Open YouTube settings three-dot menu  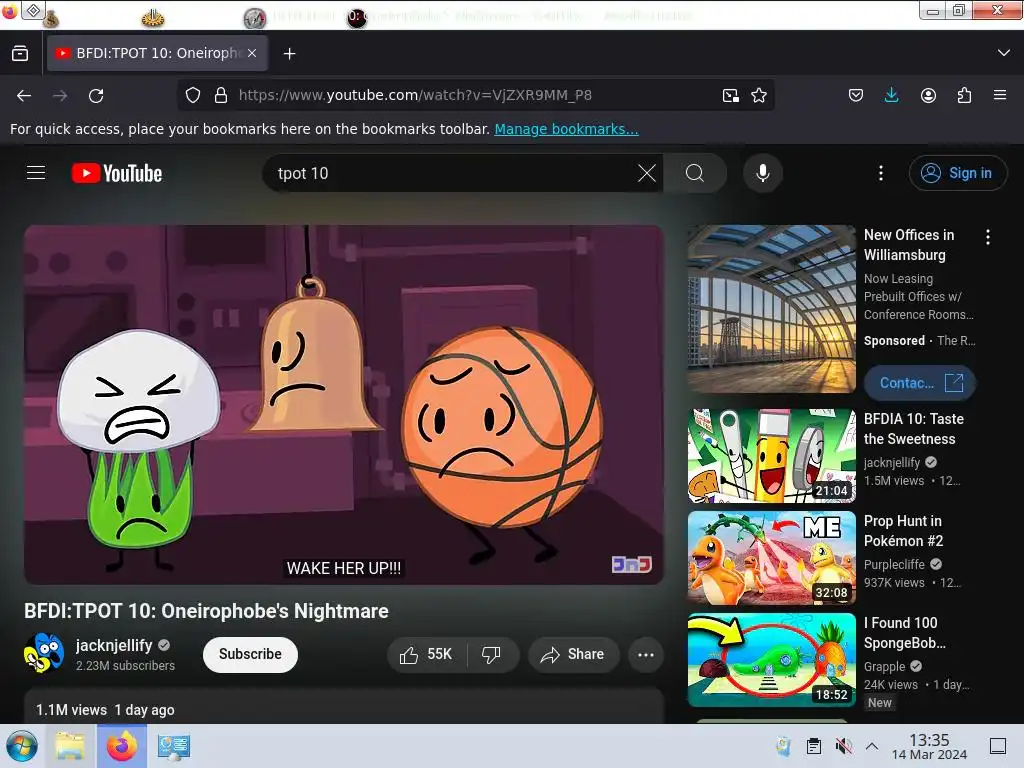(880, 173)
